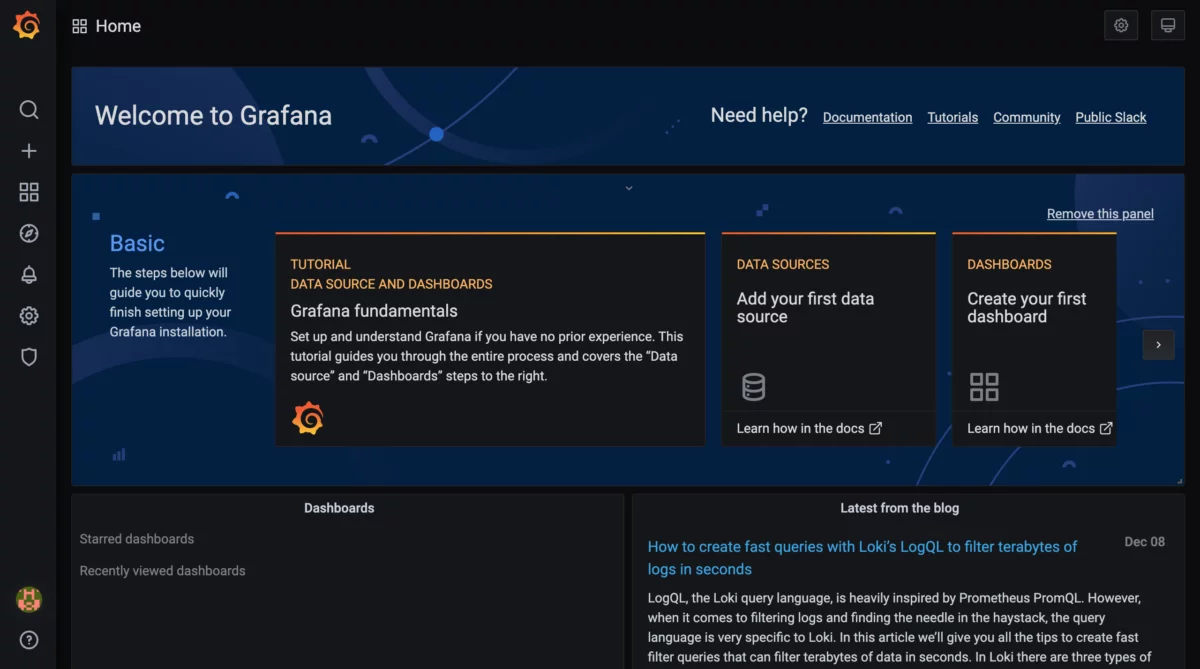Click Latest from the blog panel title
The height and width of the screenshot is (669, 1200).
[899, 508]
